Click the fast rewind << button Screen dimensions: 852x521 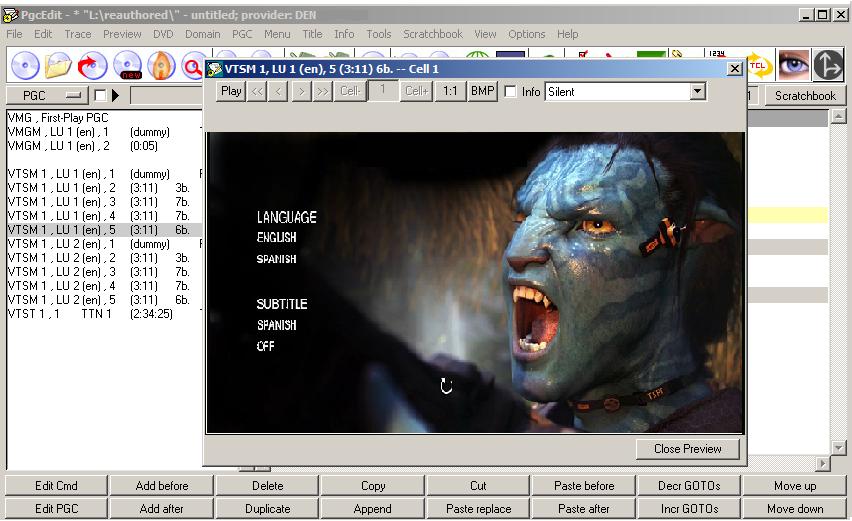click(257, 91)
